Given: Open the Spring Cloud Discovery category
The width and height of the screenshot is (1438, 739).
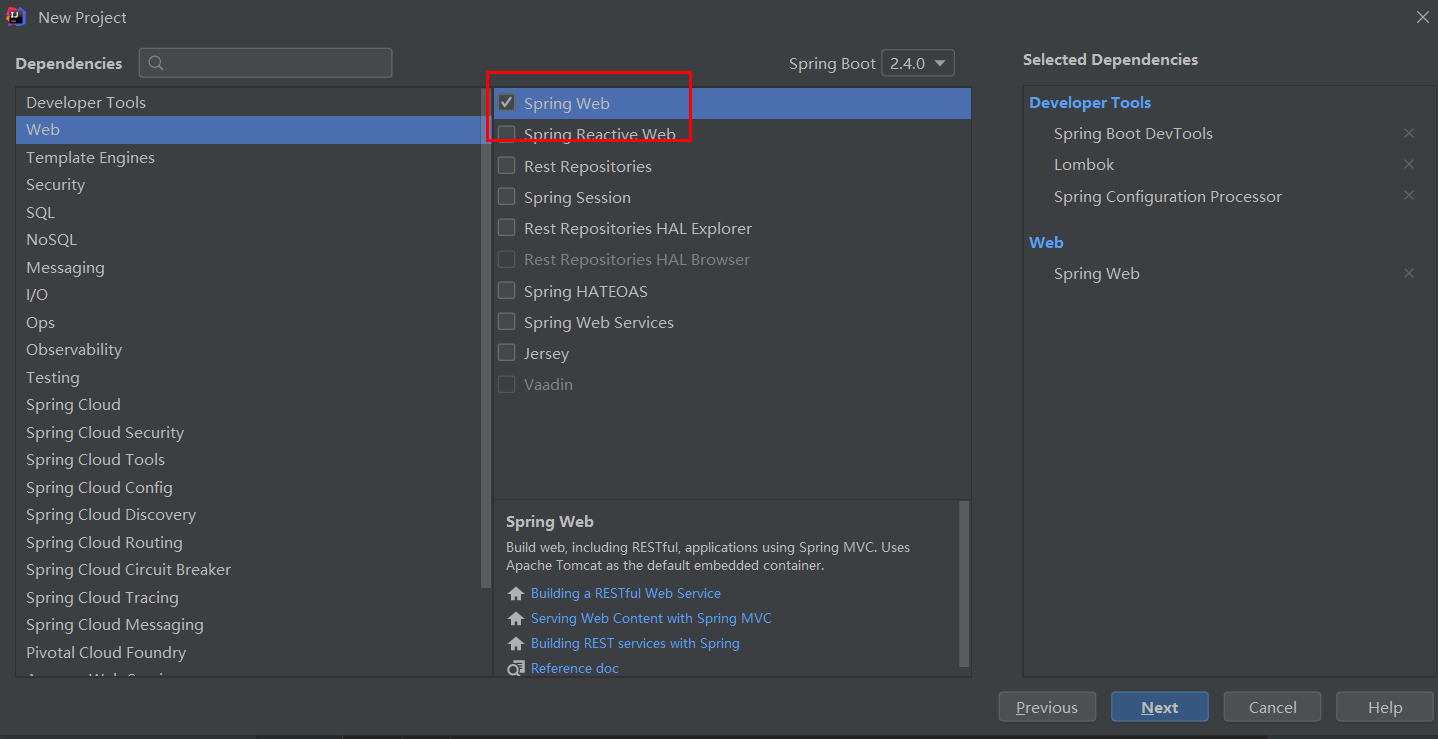Looking at the screenshot, I should click(x=248, y=515).
